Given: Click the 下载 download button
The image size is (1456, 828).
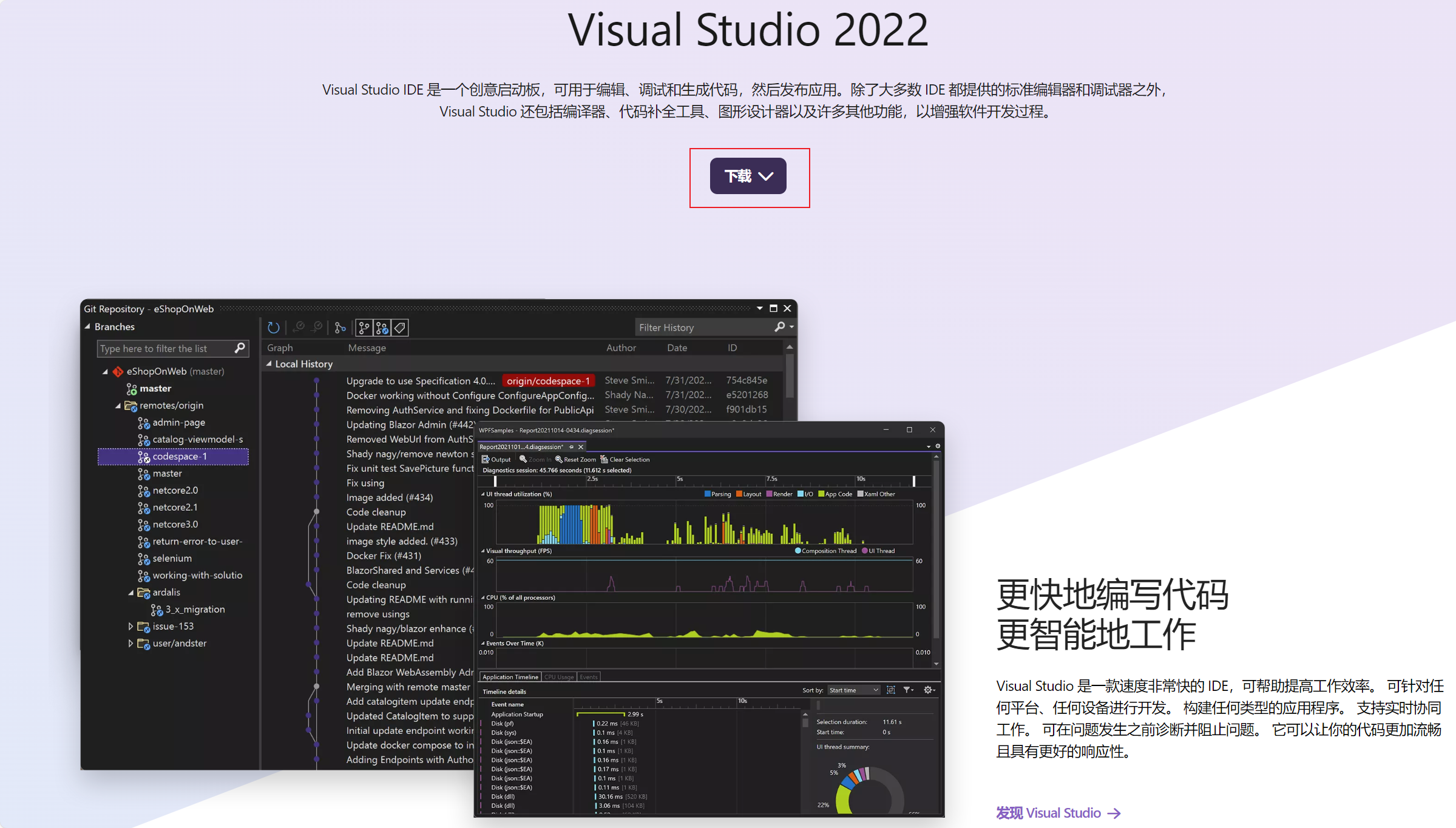Looking at the screenshot, I should [x=748, y=176].
